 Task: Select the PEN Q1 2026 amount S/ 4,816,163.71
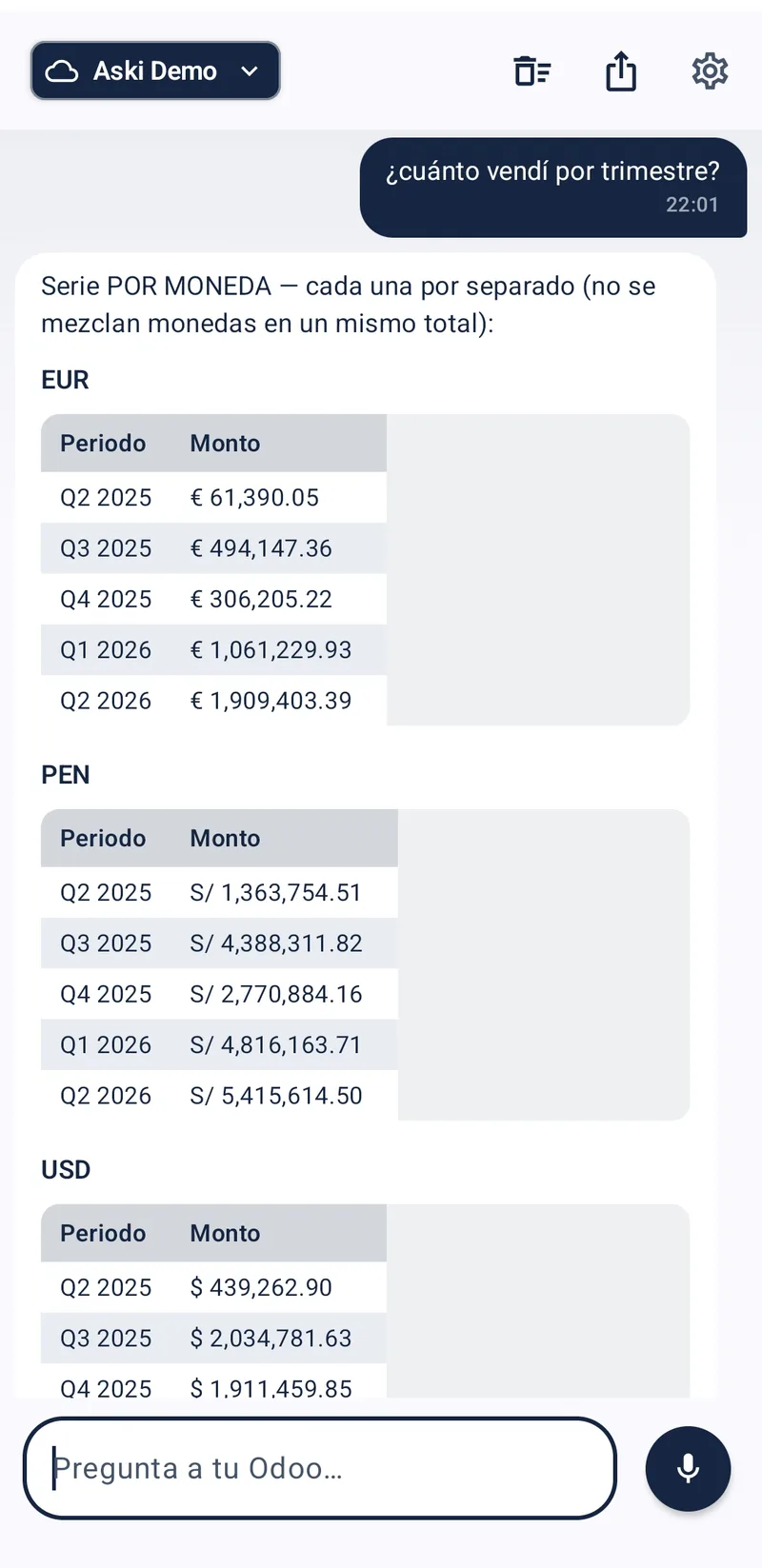click(276, 1045)
